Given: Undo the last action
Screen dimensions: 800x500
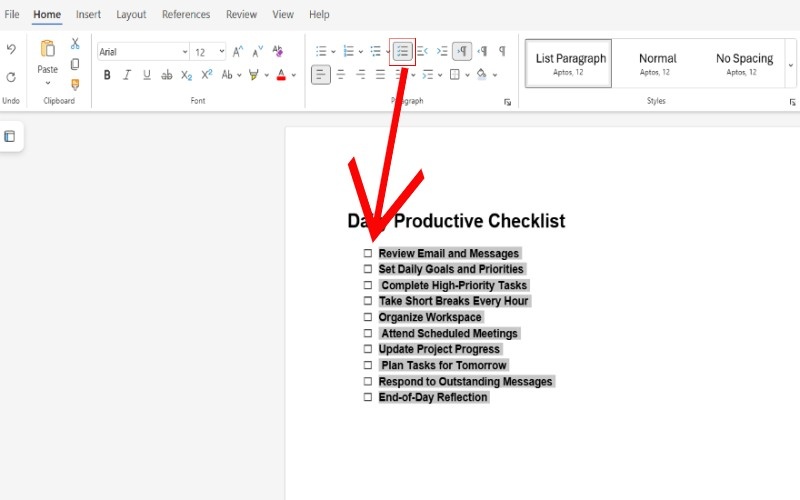Looking at the screenshot, I should 11,49.
